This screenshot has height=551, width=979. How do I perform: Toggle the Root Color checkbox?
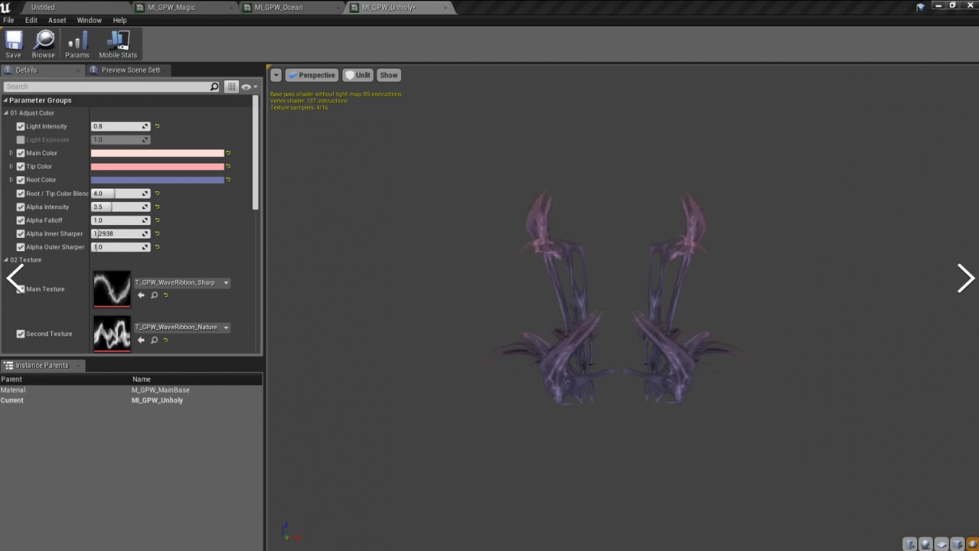tap(21, 180)
